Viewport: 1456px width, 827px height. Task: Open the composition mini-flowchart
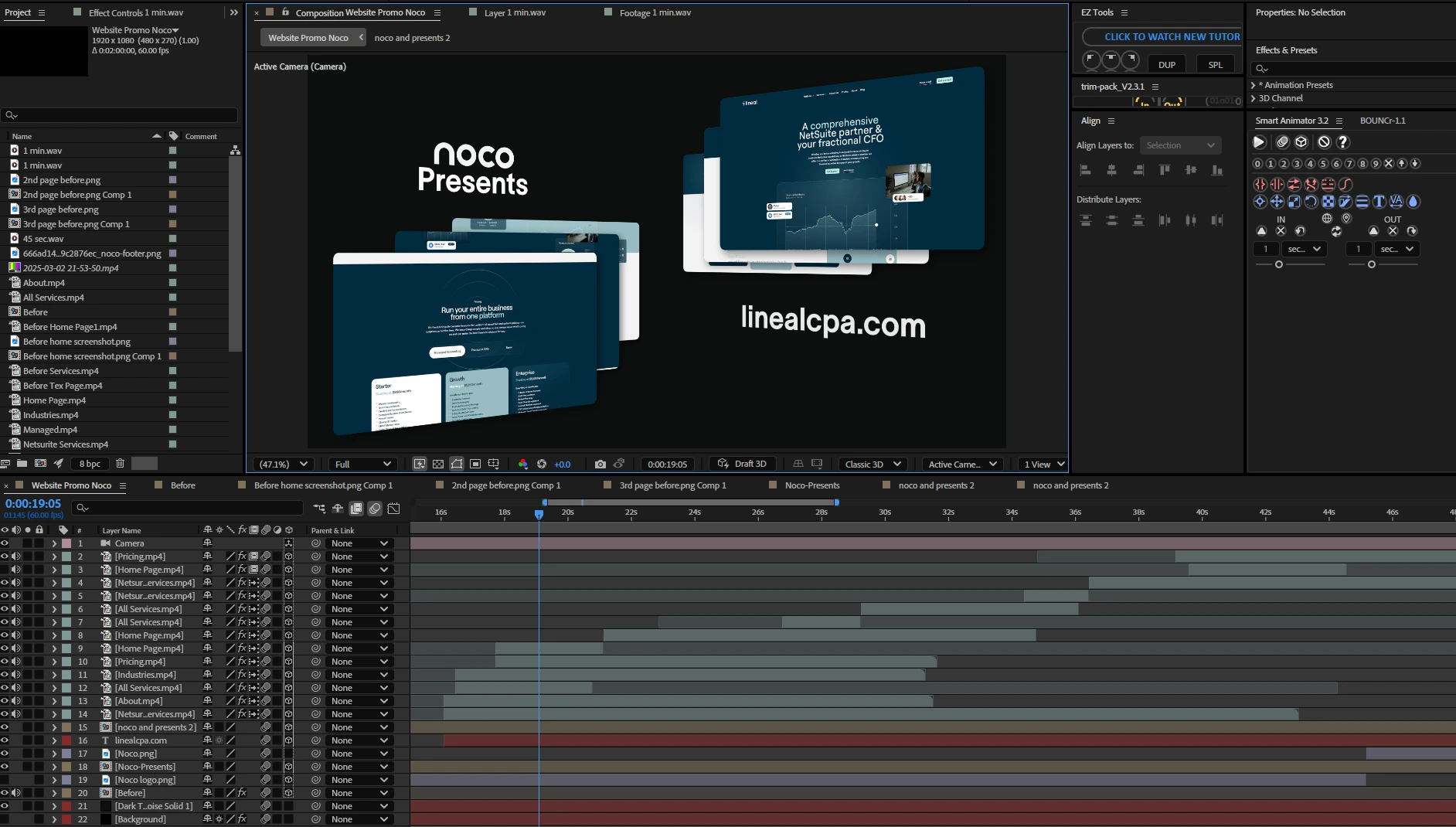click(x=319, y=509)
